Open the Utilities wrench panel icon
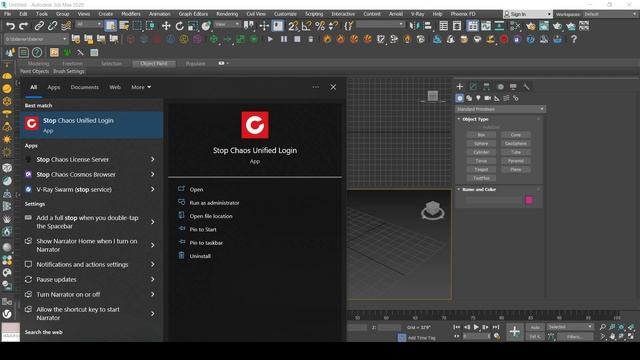 [x=527, y=87]
